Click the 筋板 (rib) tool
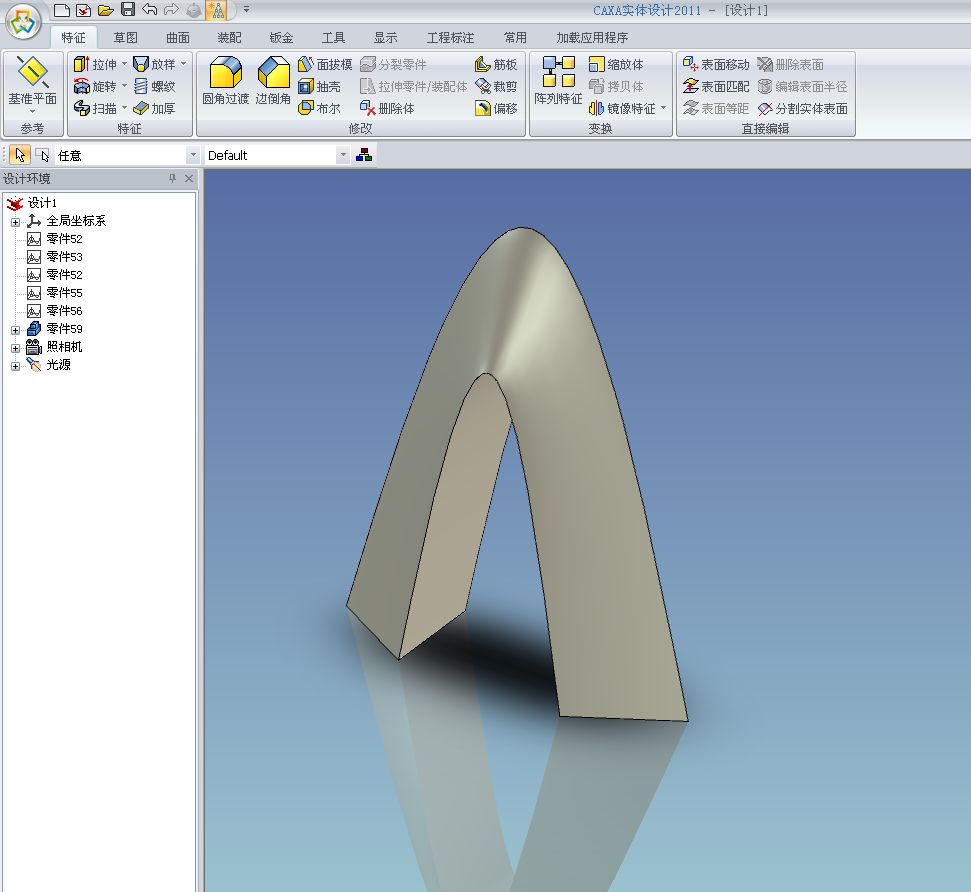The width and height of the screenshot is (971, 892). point(496,64)
